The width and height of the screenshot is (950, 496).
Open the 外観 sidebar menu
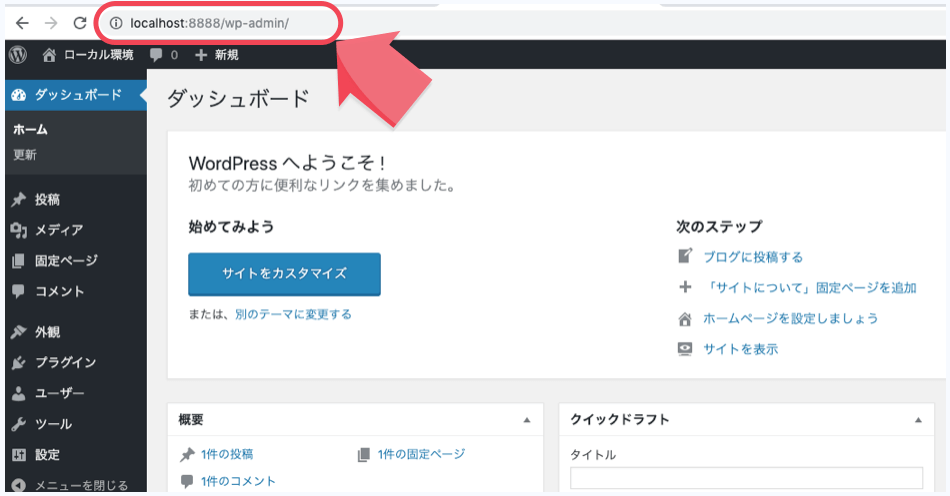click(x=47, y=332)
